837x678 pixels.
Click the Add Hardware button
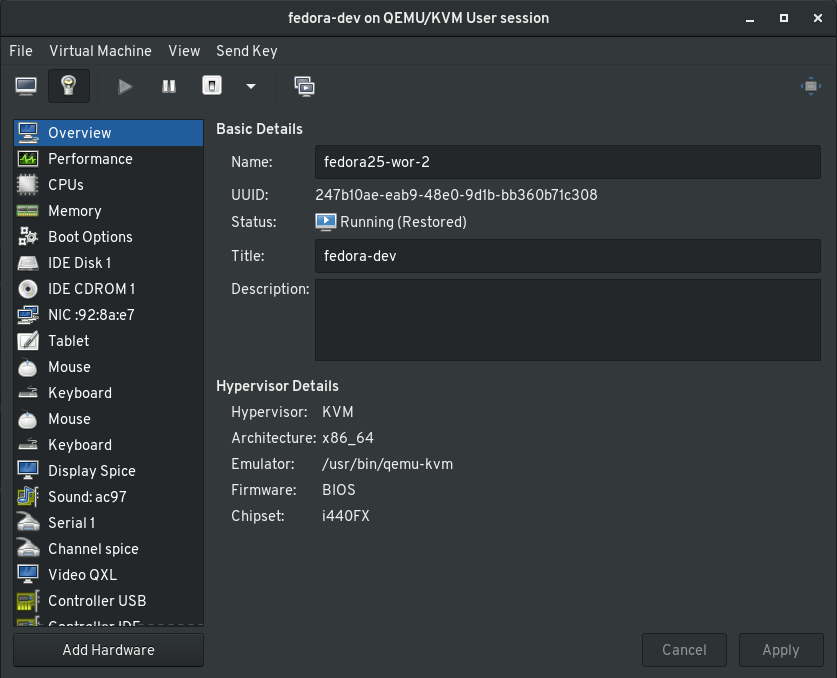pos(108,650)
